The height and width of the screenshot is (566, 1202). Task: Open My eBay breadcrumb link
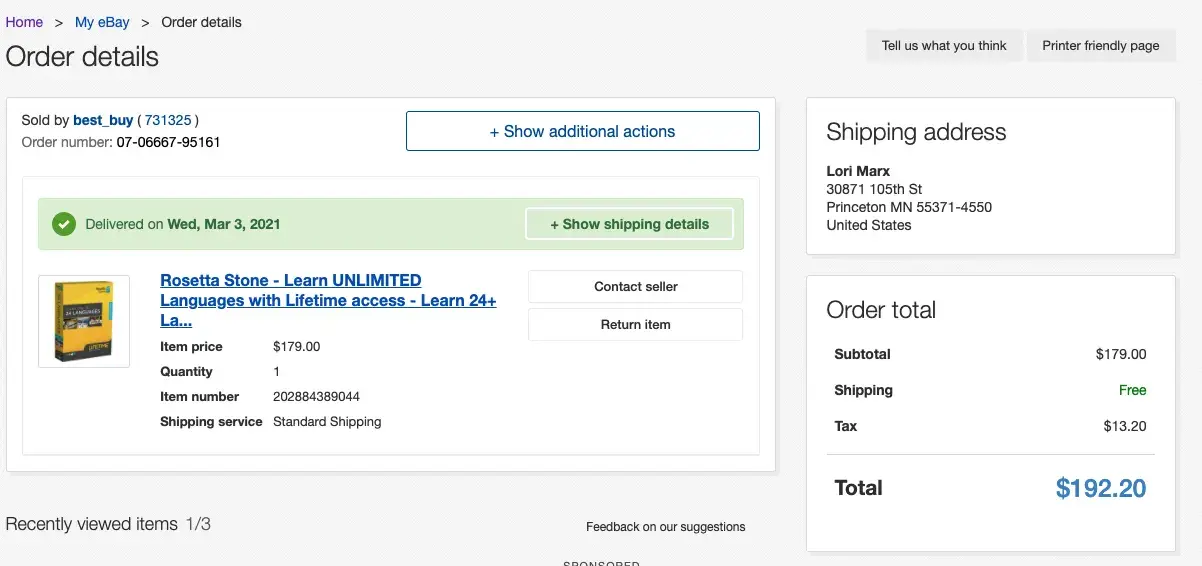[x=102, y=22]
